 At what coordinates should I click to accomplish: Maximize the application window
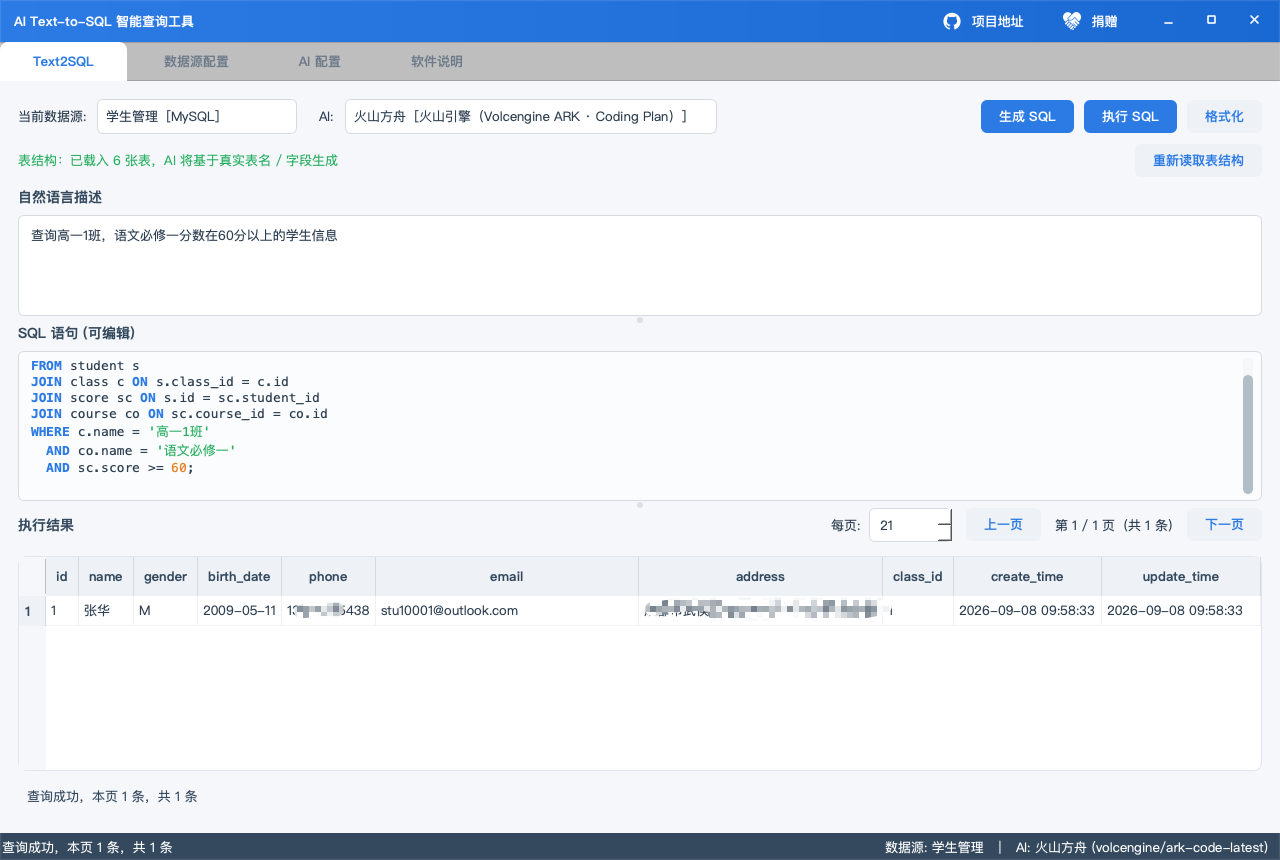(1211, 20)
